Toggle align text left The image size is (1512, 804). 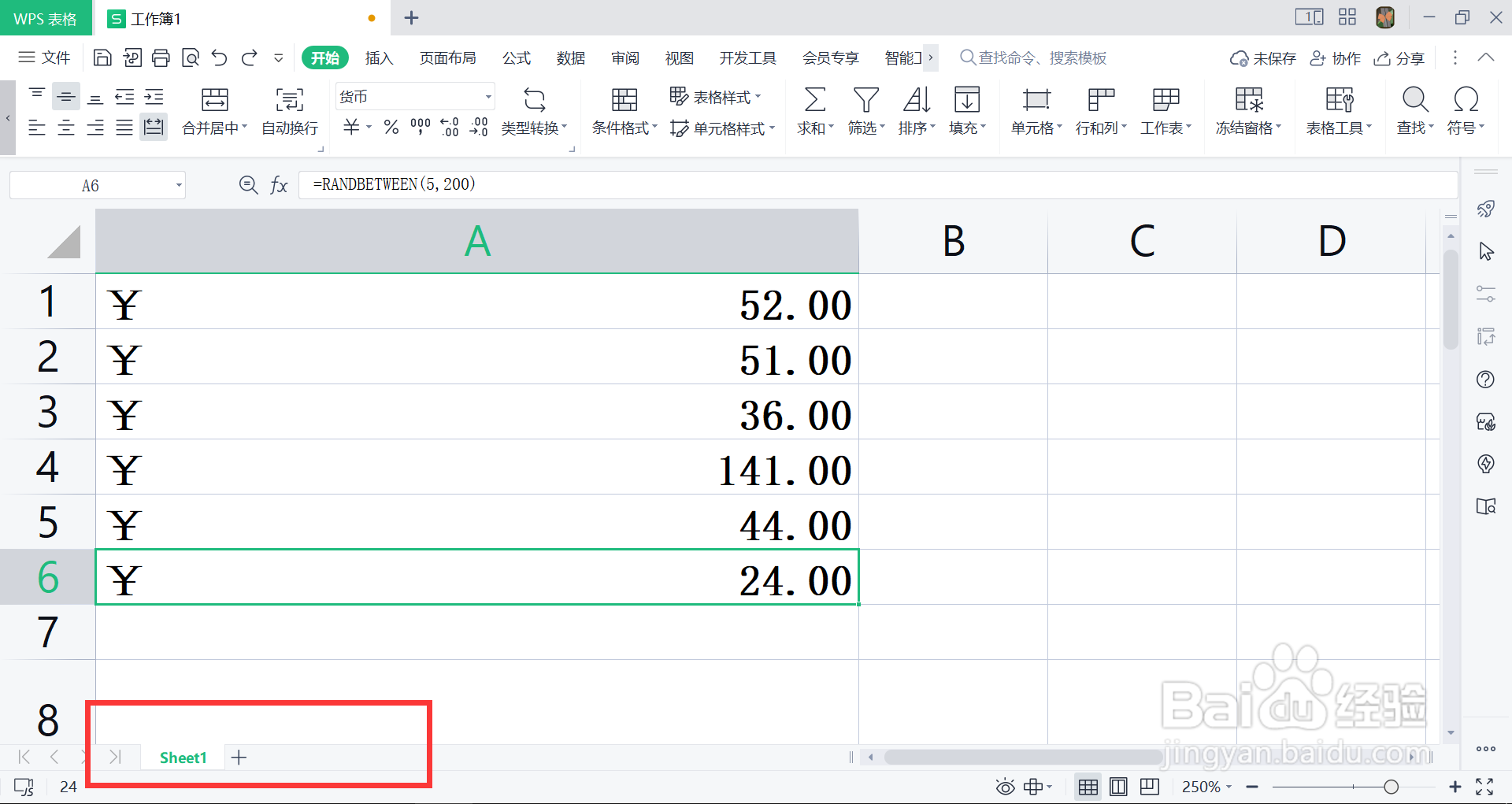coord(37,127)
